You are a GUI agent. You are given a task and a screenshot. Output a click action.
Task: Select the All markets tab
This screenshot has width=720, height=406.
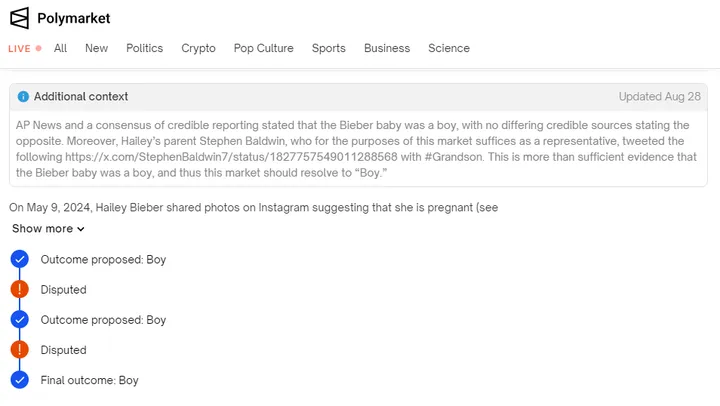pos(61,48)
